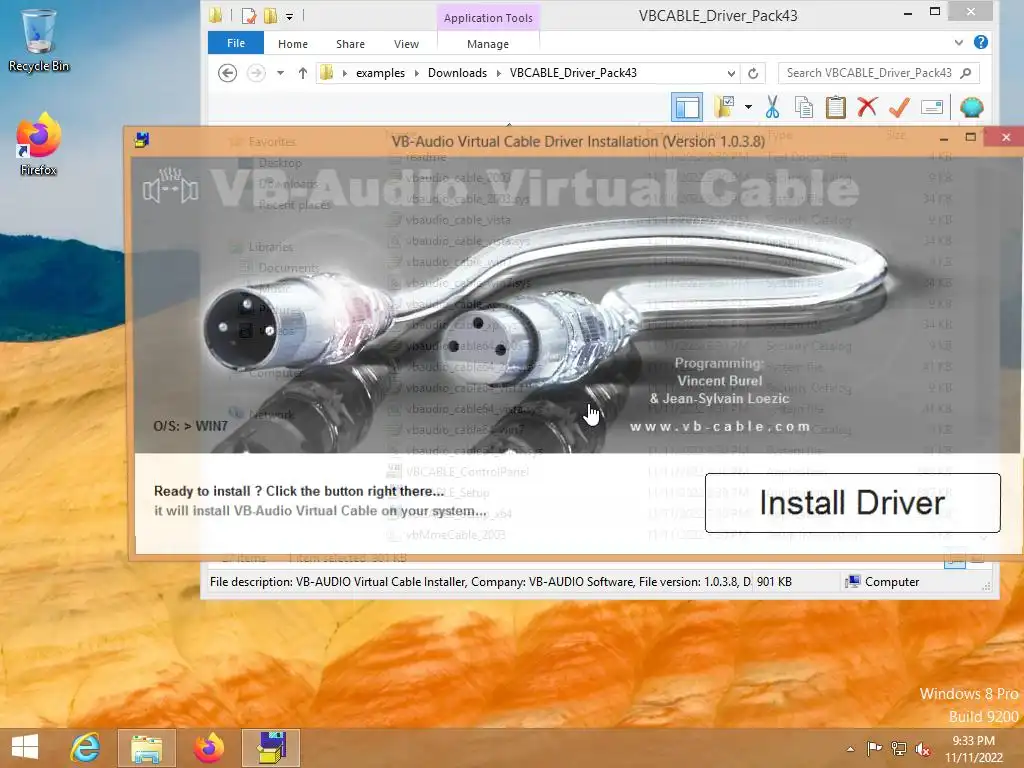This screenshot has width=1024, height=768.
Task: Open the Firefox desktop shortcut
Action: (x=39, y=144)
